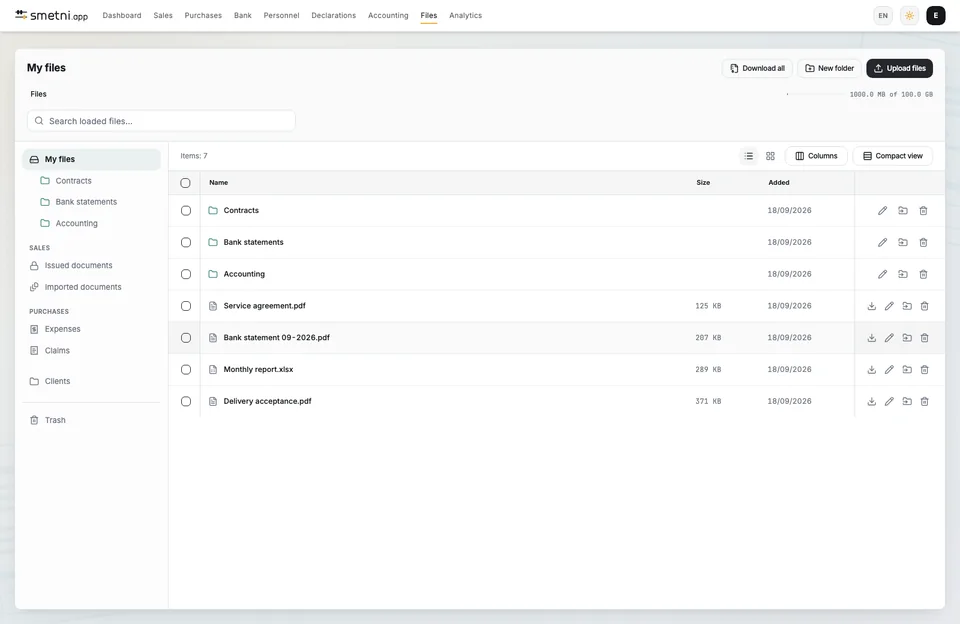Move the Accounting folder row
Image resolution: width=960 pixels, height=624 pixels.
tap(902, 274)
